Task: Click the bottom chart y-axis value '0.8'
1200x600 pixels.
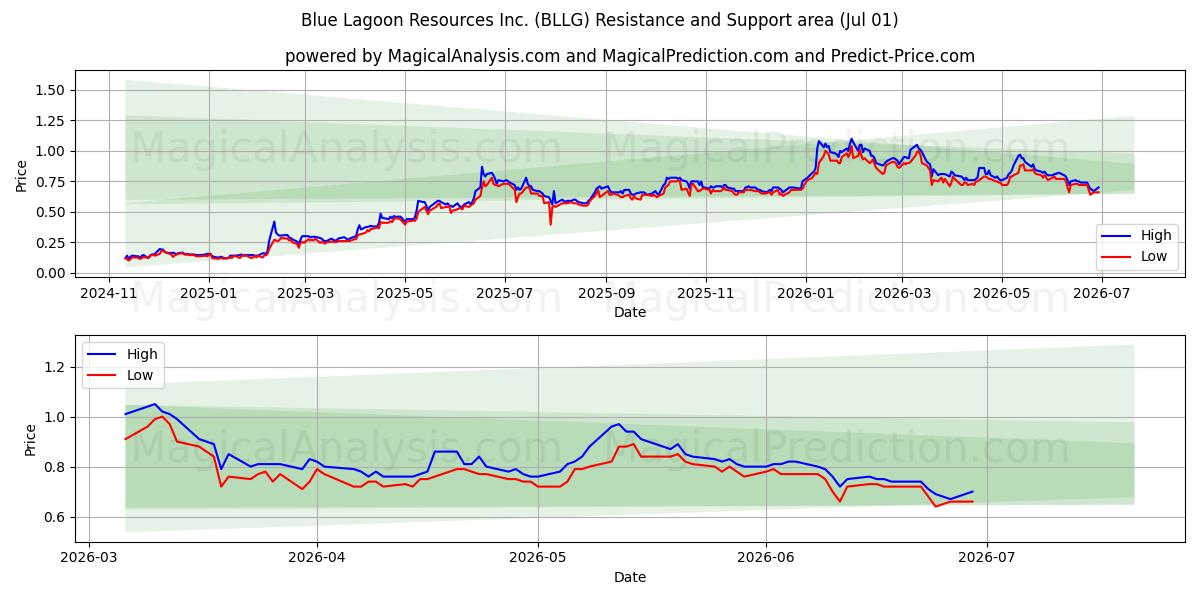Action: (57, 467)
